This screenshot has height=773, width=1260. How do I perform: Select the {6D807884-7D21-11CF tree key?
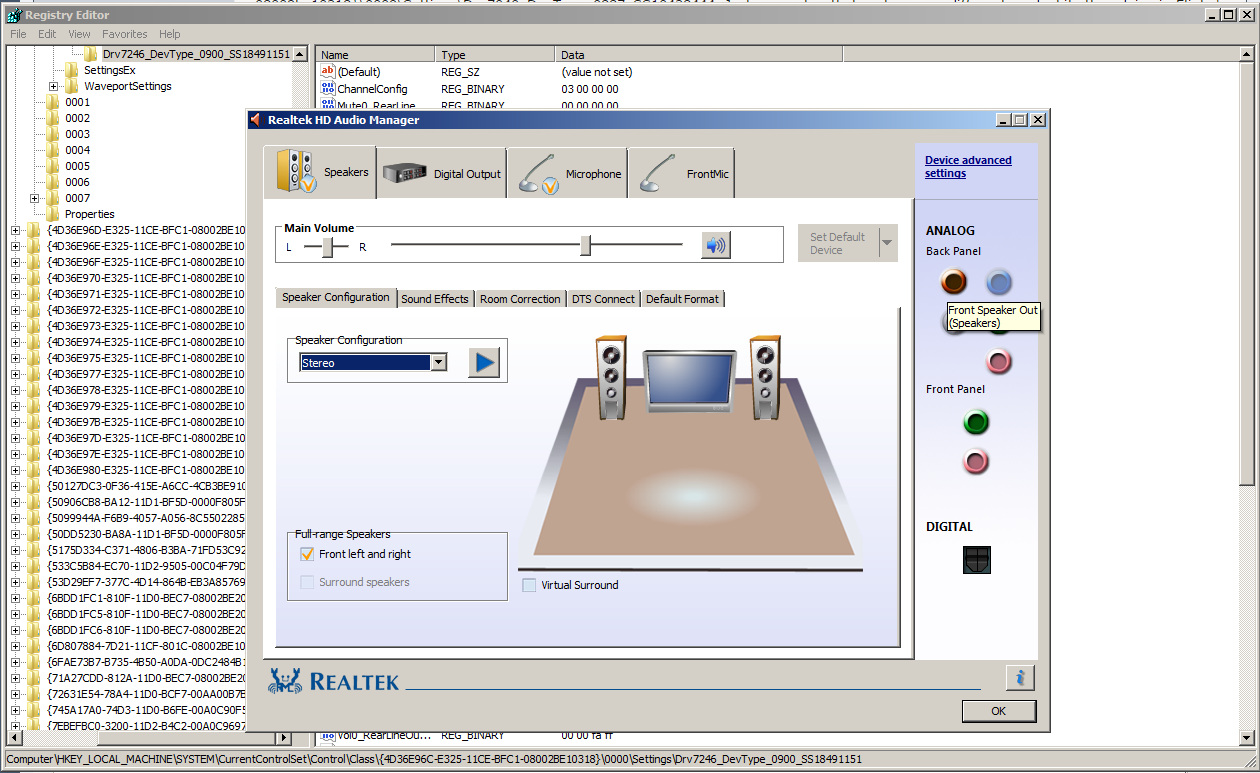coord(145,646)
